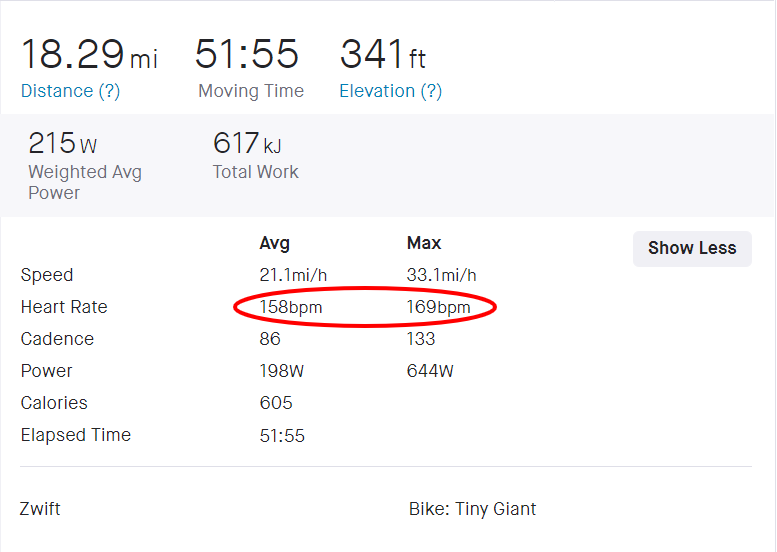Click the 644W max power value

point(430,371)
